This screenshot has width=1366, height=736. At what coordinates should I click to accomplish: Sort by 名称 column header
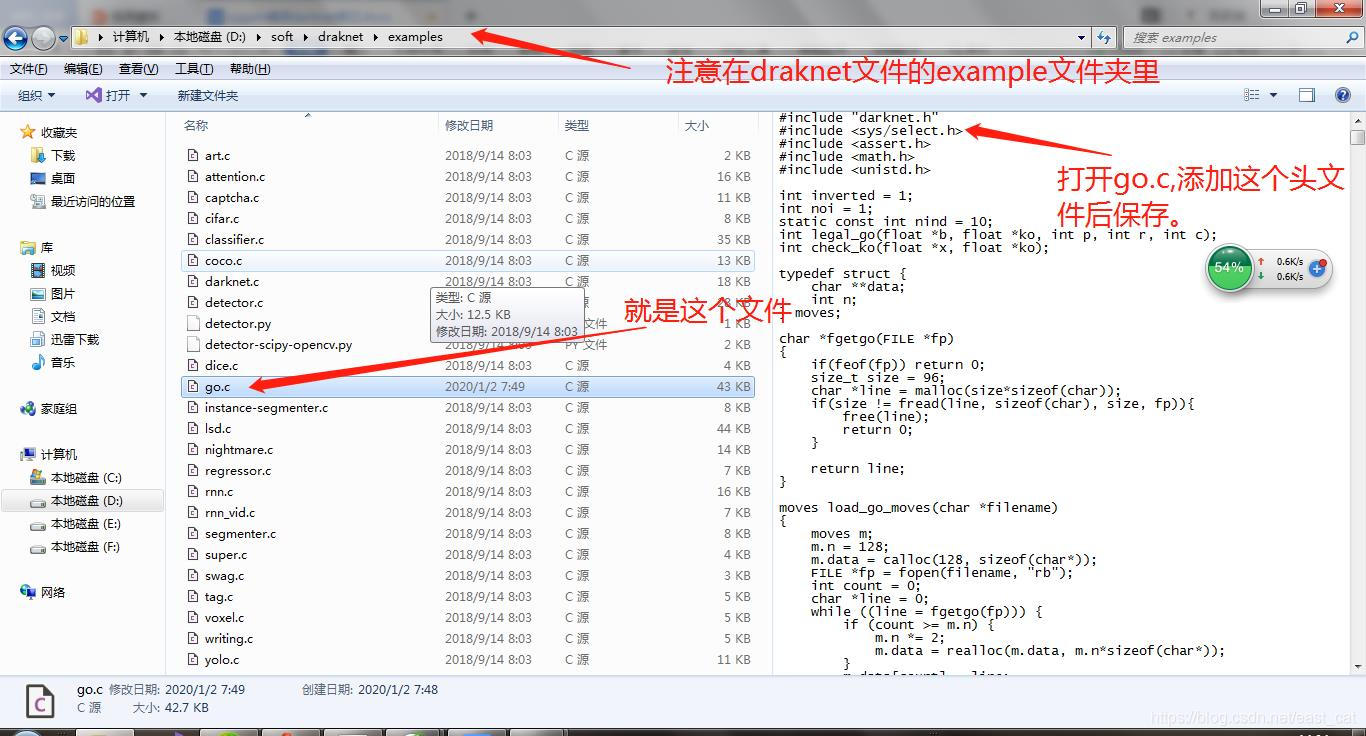coord(196,125)
